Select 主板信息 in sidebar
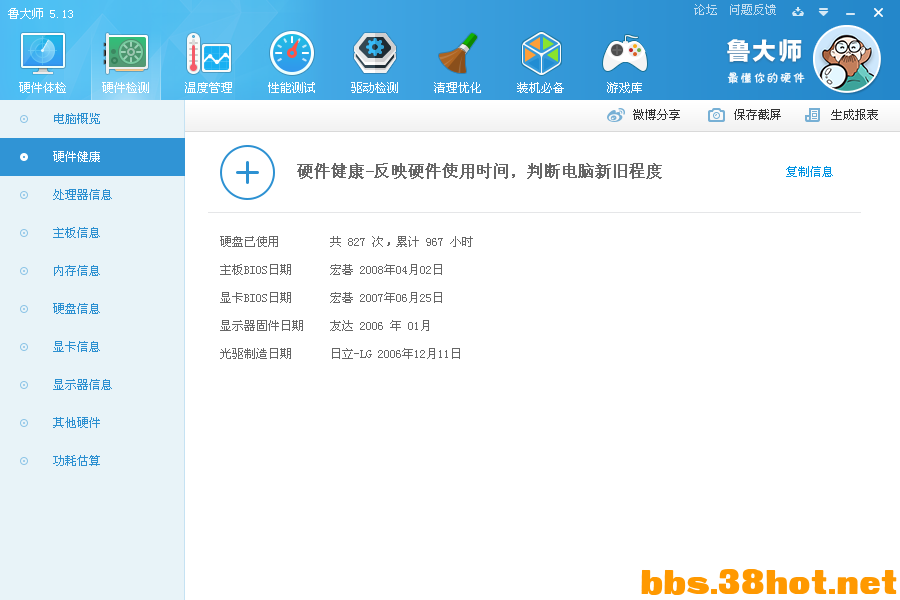 click(92, 233)
